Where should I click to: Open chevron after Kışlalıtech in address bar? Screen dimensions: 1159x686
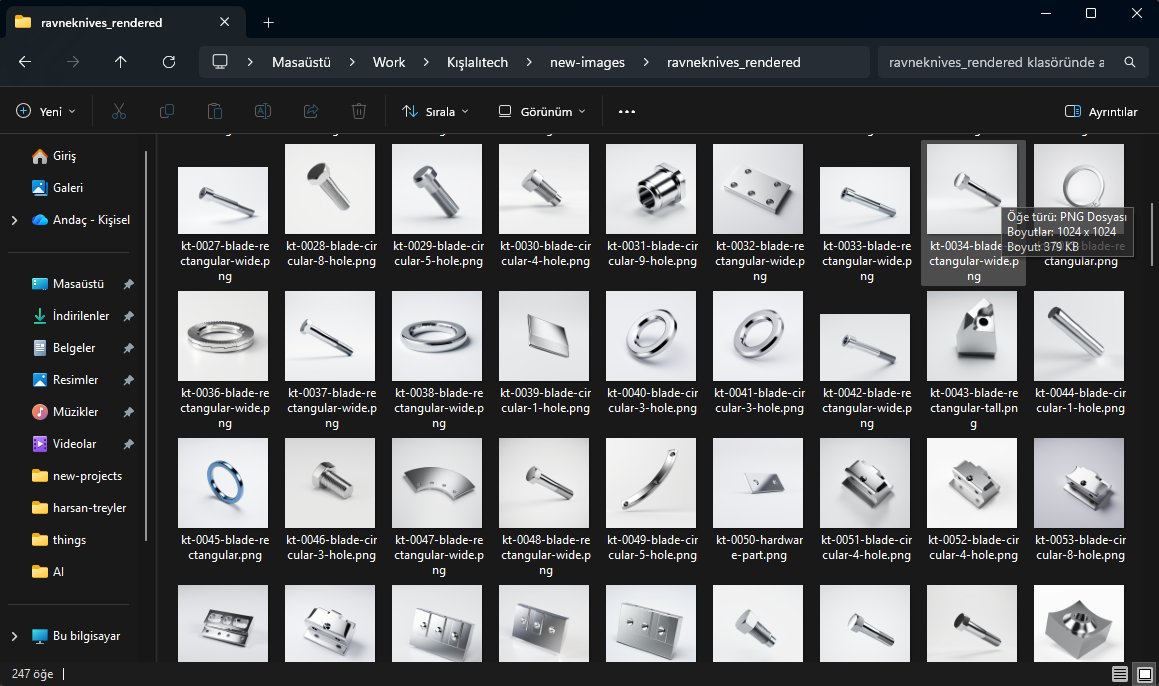click(x=528, y=62)
